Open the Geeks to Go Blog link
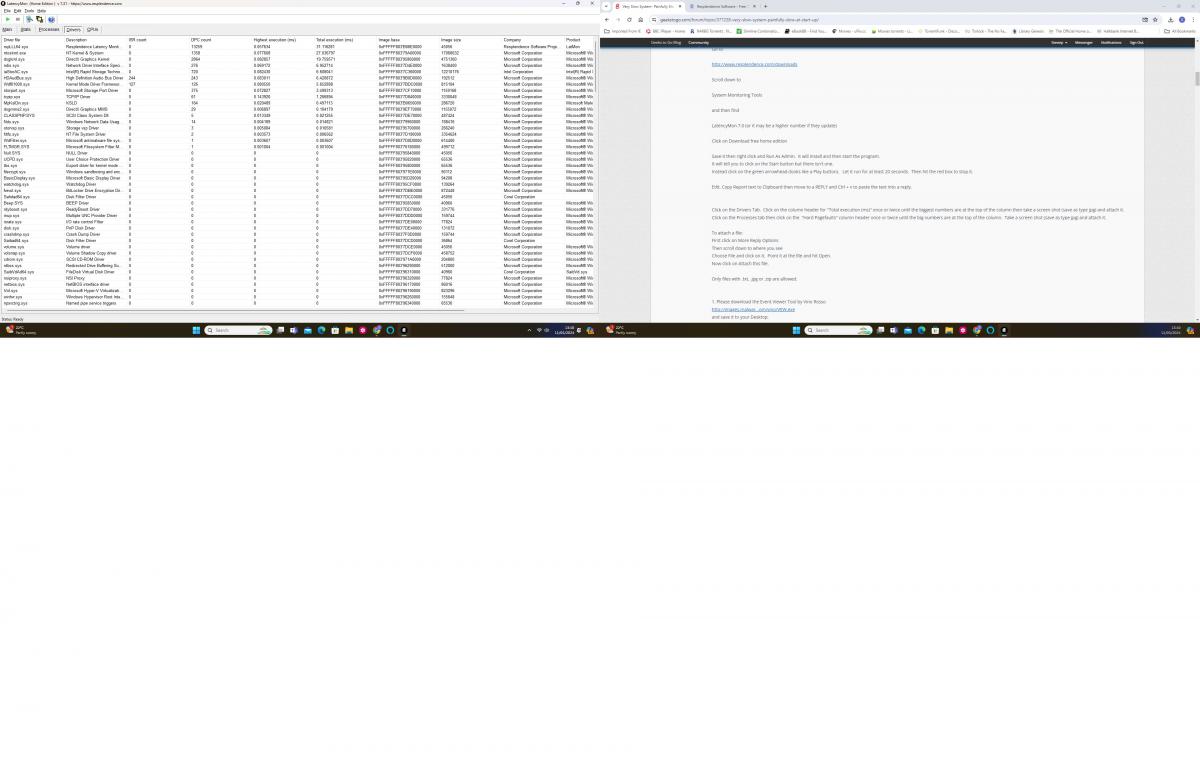The image size is (1200, 758). [666, 43]
